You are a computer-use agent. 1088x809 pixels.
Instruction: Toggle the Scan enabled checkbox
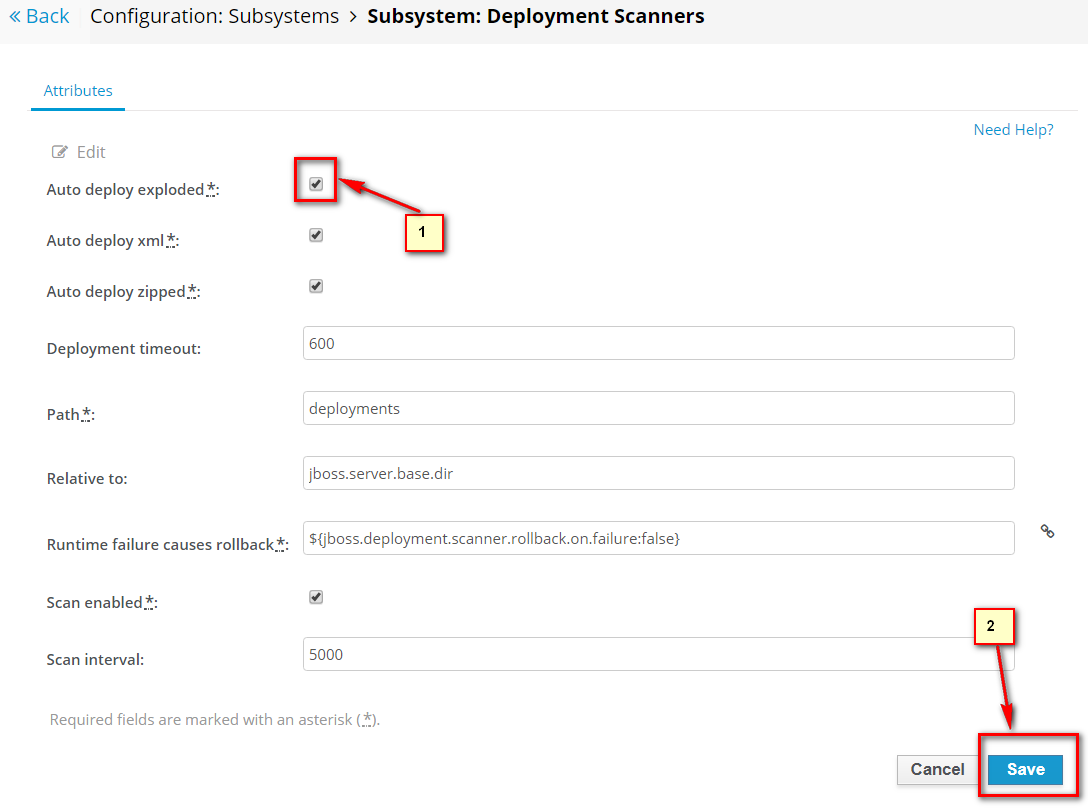[x=316, y=597]
